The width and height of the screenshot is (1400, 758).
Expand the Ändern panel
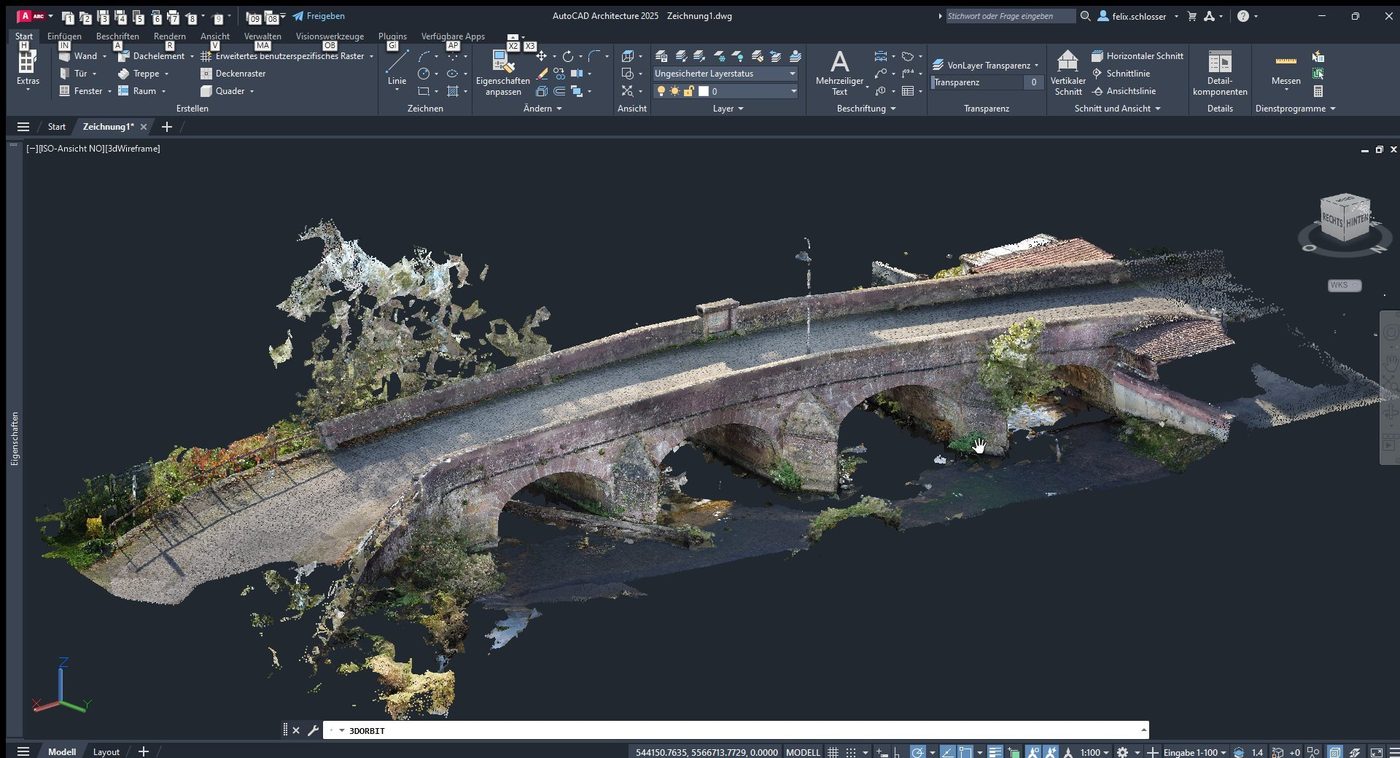pyautogui.click(x=543, y=108)
